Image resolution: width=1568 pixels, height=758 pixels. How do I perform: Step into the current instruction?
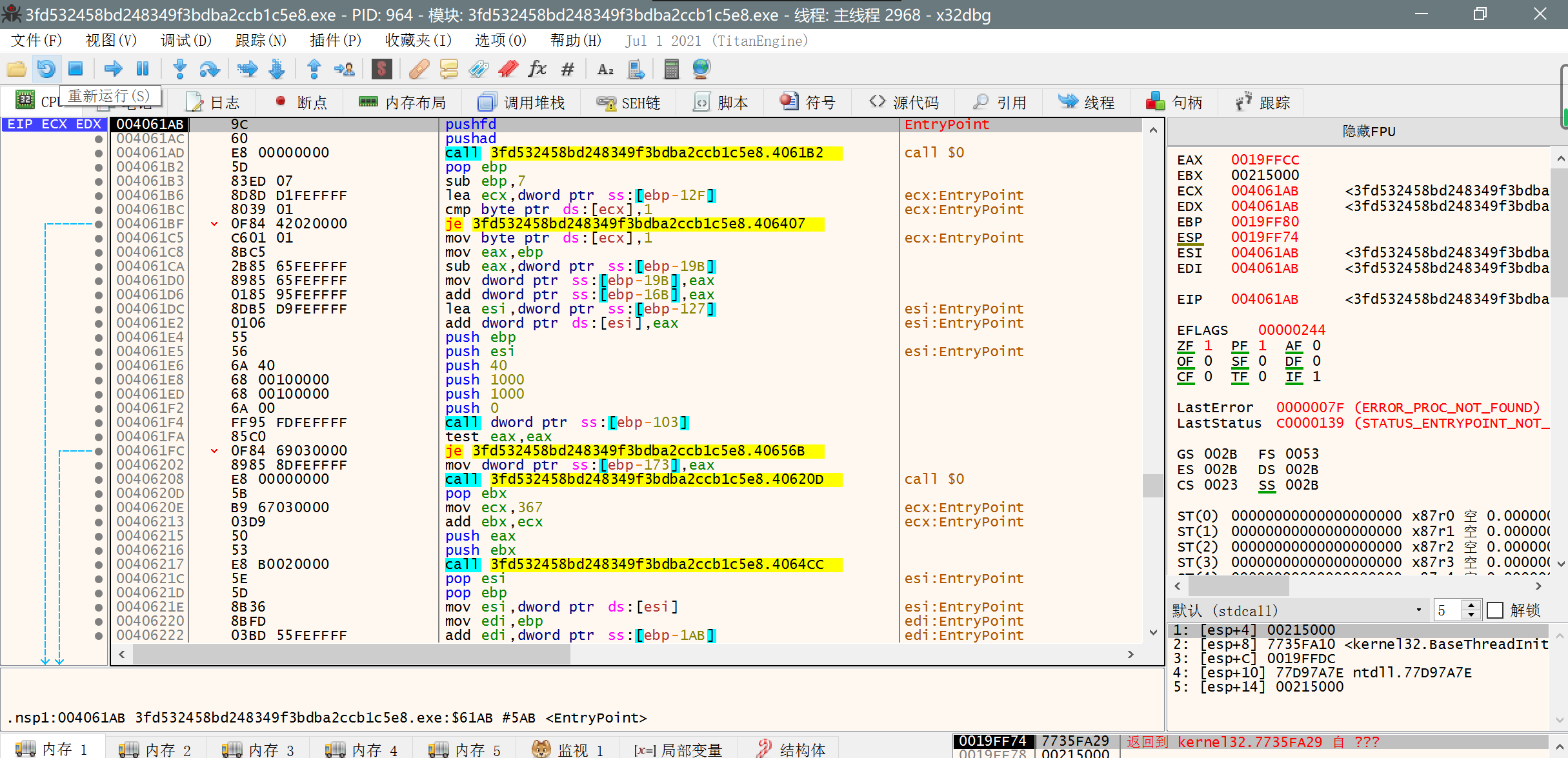click(179, 69)
